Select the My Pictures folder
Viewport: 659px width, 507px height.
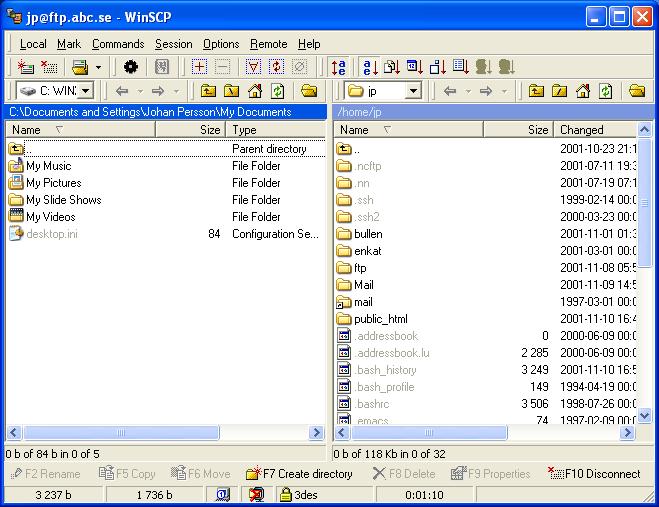tap(54, 183)
